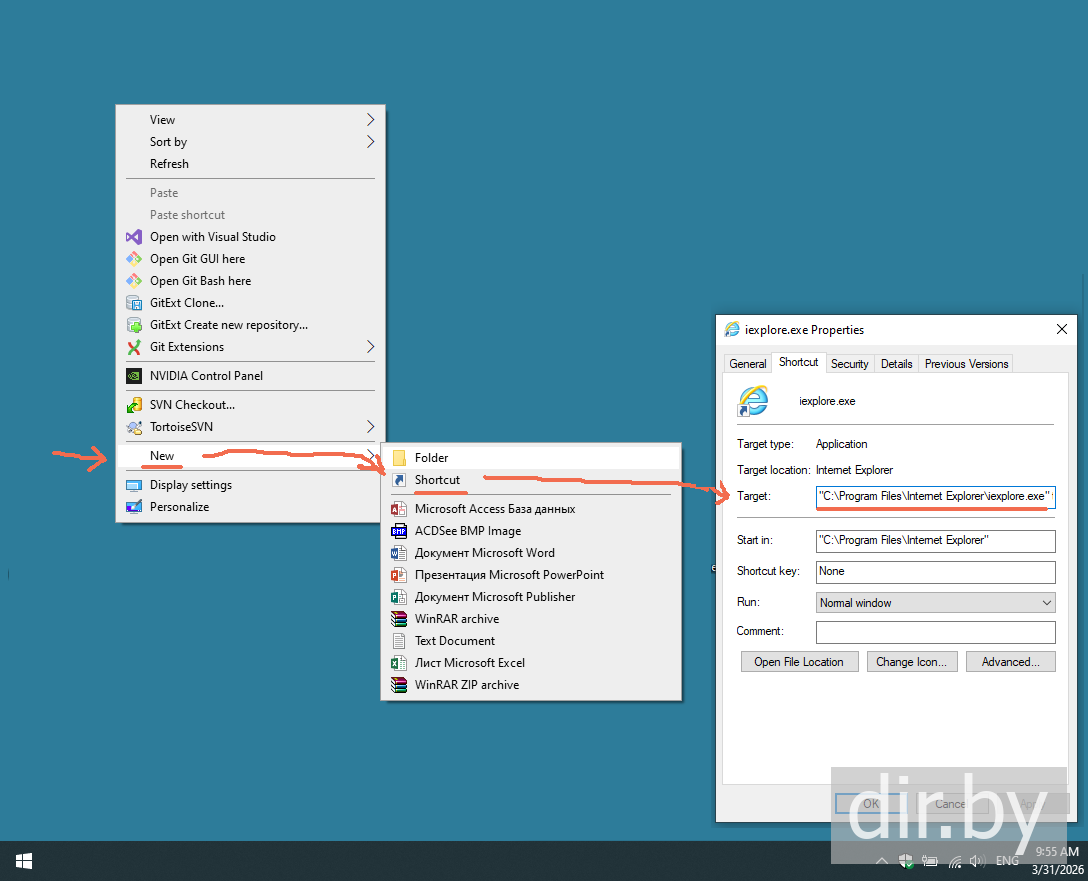Click the 'Sort by' label in the context menu
1088x881 pixels.
coord(169,142)
